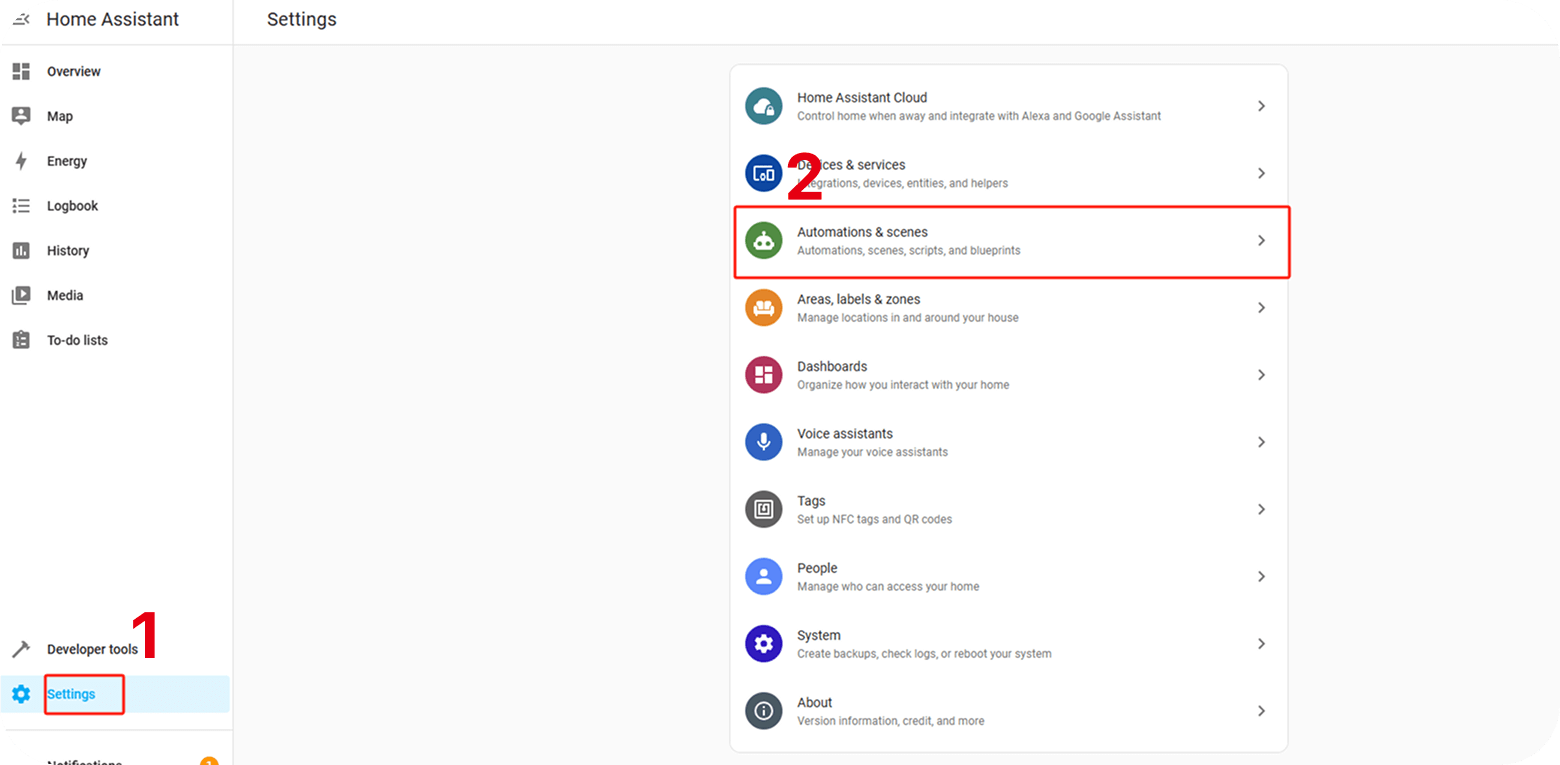Expand Voice assistants row chevron
This screenshot has height=765, width=1560.
click(1261, 442)
